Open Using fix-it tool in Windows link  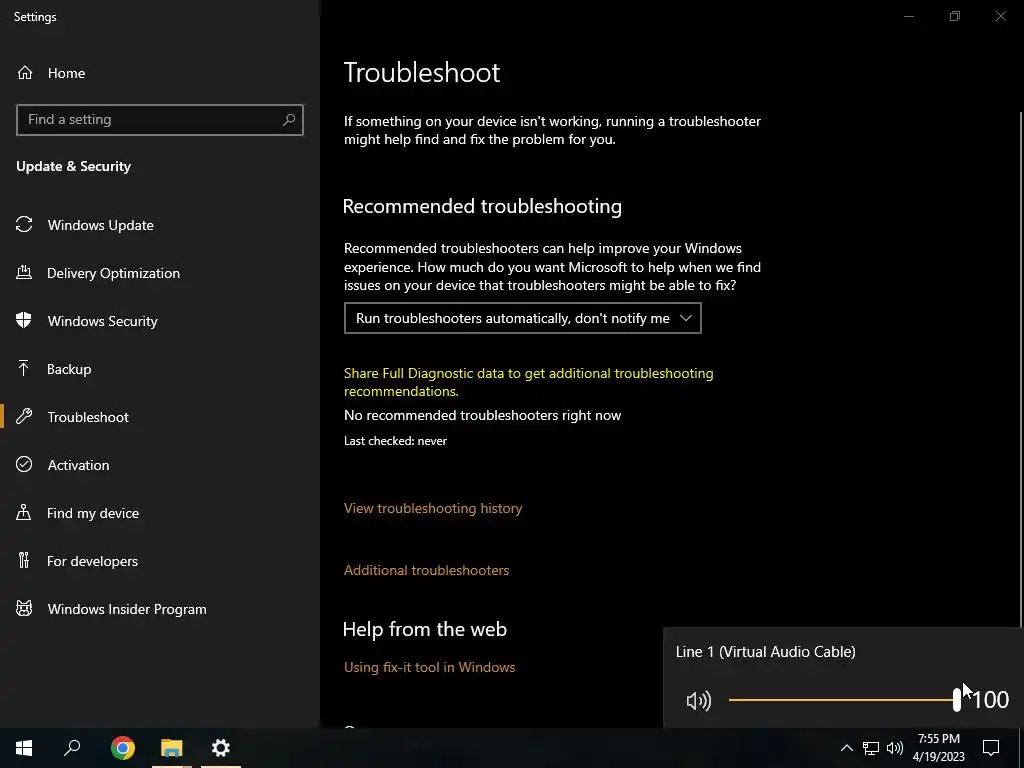pyautogui.click(x=430, y=667)
